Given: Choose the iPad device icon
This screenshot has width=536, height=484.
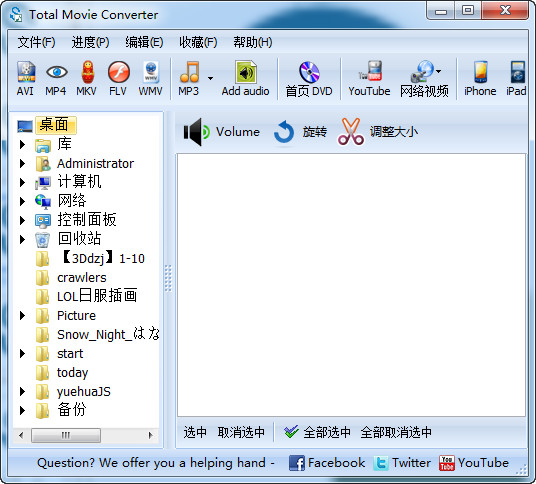Looking at the screenshot, I should (x=518, y=72).
